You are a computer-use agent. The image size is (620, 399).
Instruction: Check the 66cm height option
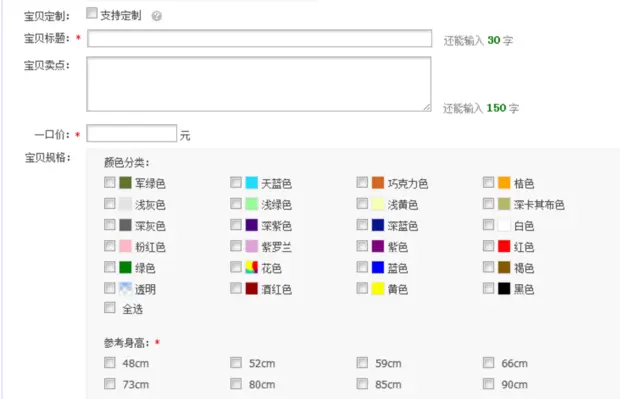[488, 363]
